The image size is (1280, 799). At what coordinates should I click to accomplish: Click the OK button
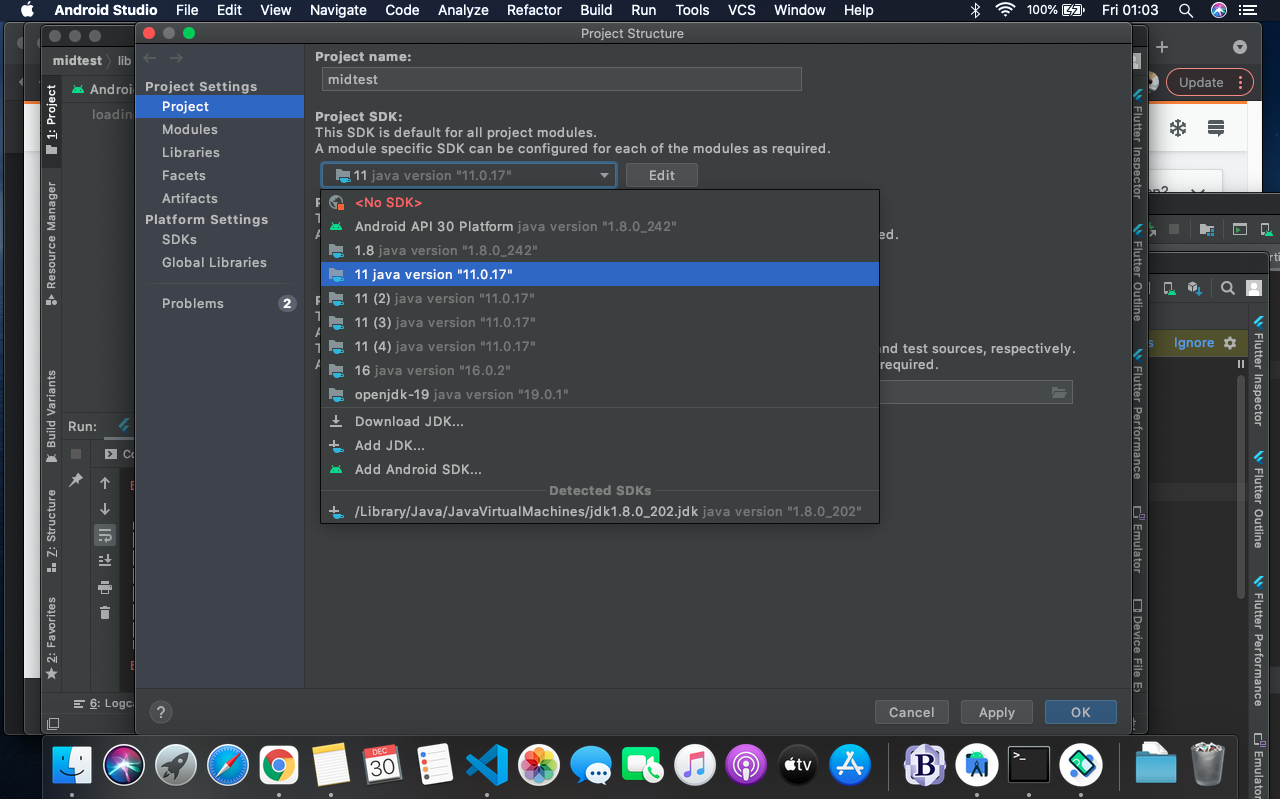[1080, 712]
